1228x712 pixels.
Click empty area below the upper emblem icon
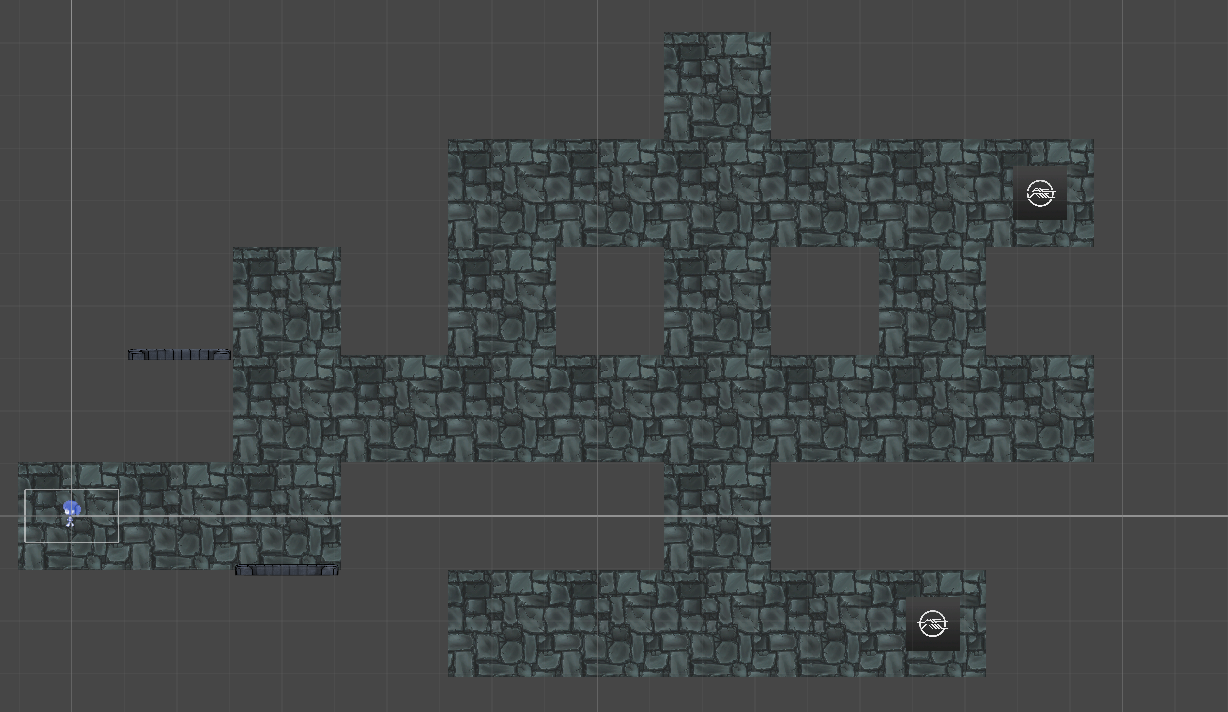click(x=1040, y=300)
